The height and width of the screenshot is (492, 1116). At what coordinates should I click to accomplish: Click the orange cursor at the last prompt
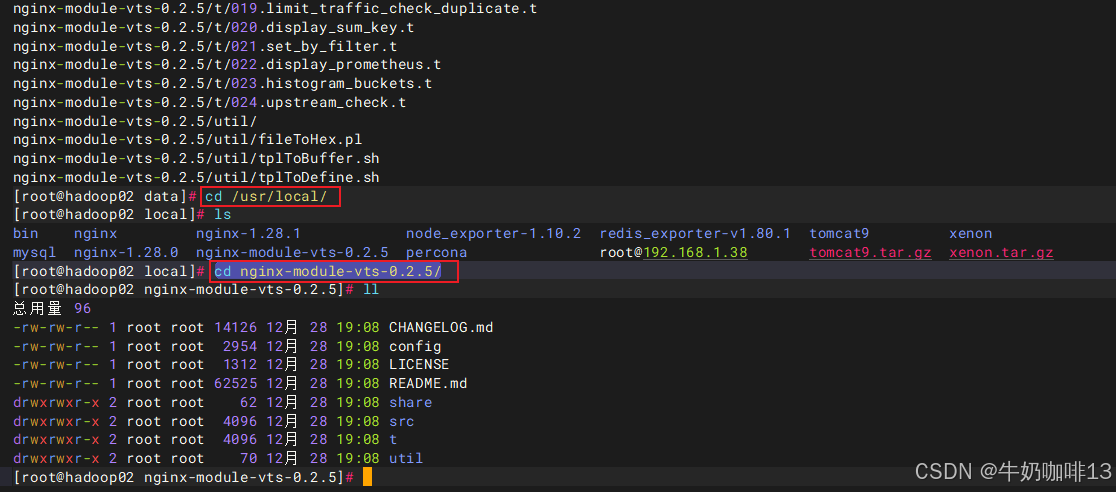[367, 476]
